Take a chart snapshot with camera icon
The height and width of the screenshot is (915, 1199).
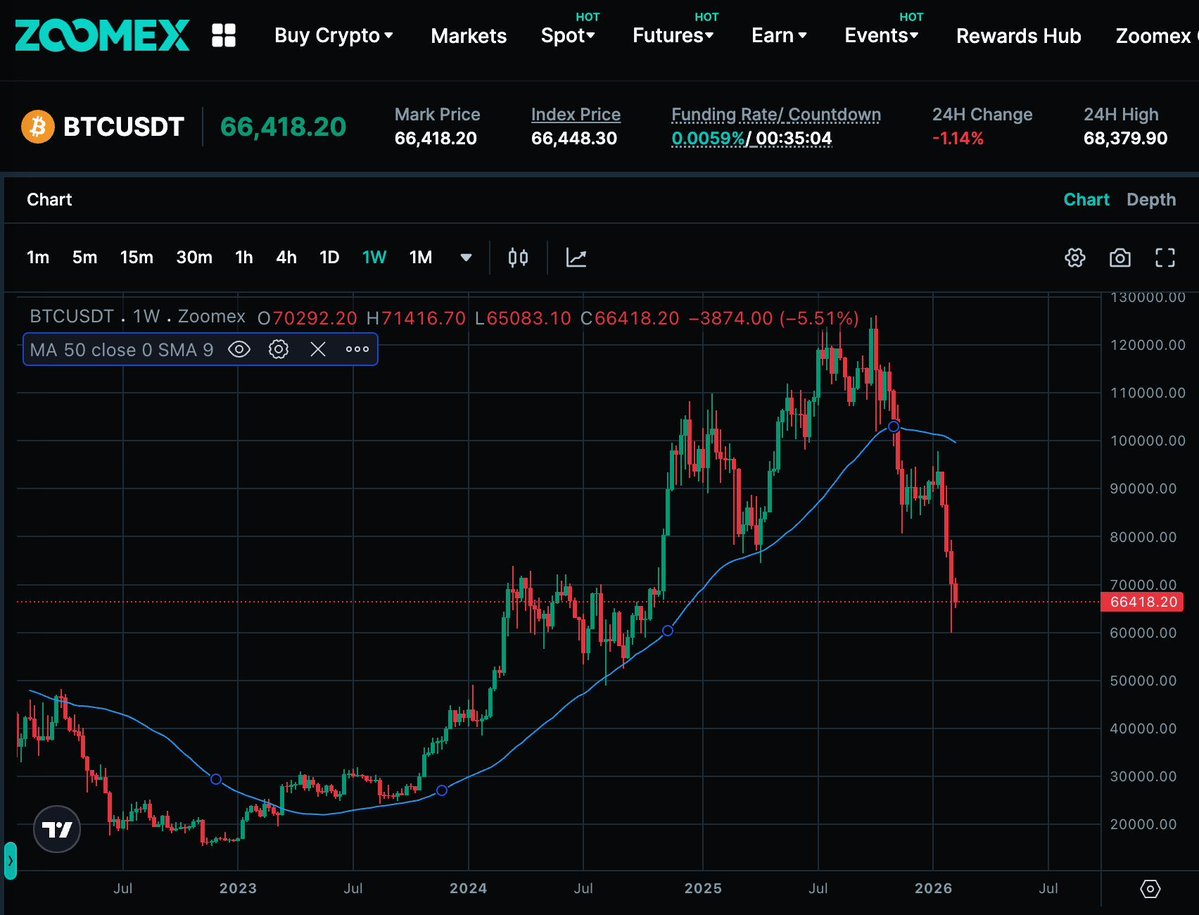[1119, 258]
